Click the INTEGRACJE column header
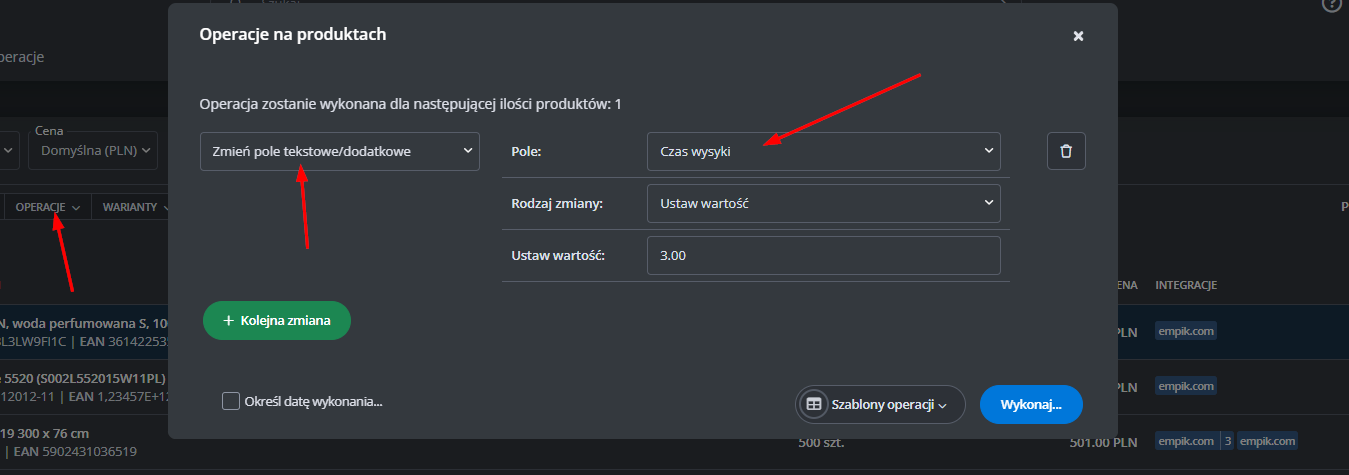 tap(1185, 285)
